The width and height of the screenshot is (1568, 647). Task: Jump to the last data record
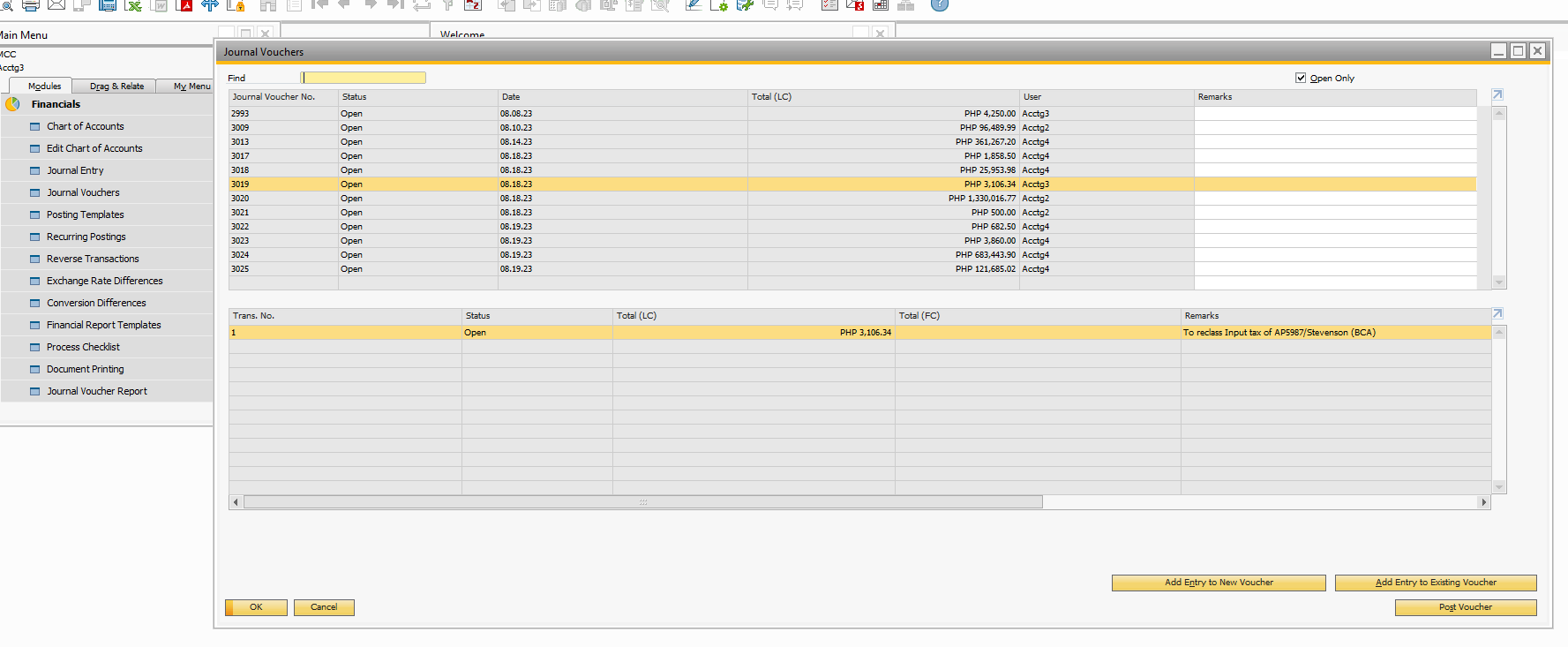point(395,5)
